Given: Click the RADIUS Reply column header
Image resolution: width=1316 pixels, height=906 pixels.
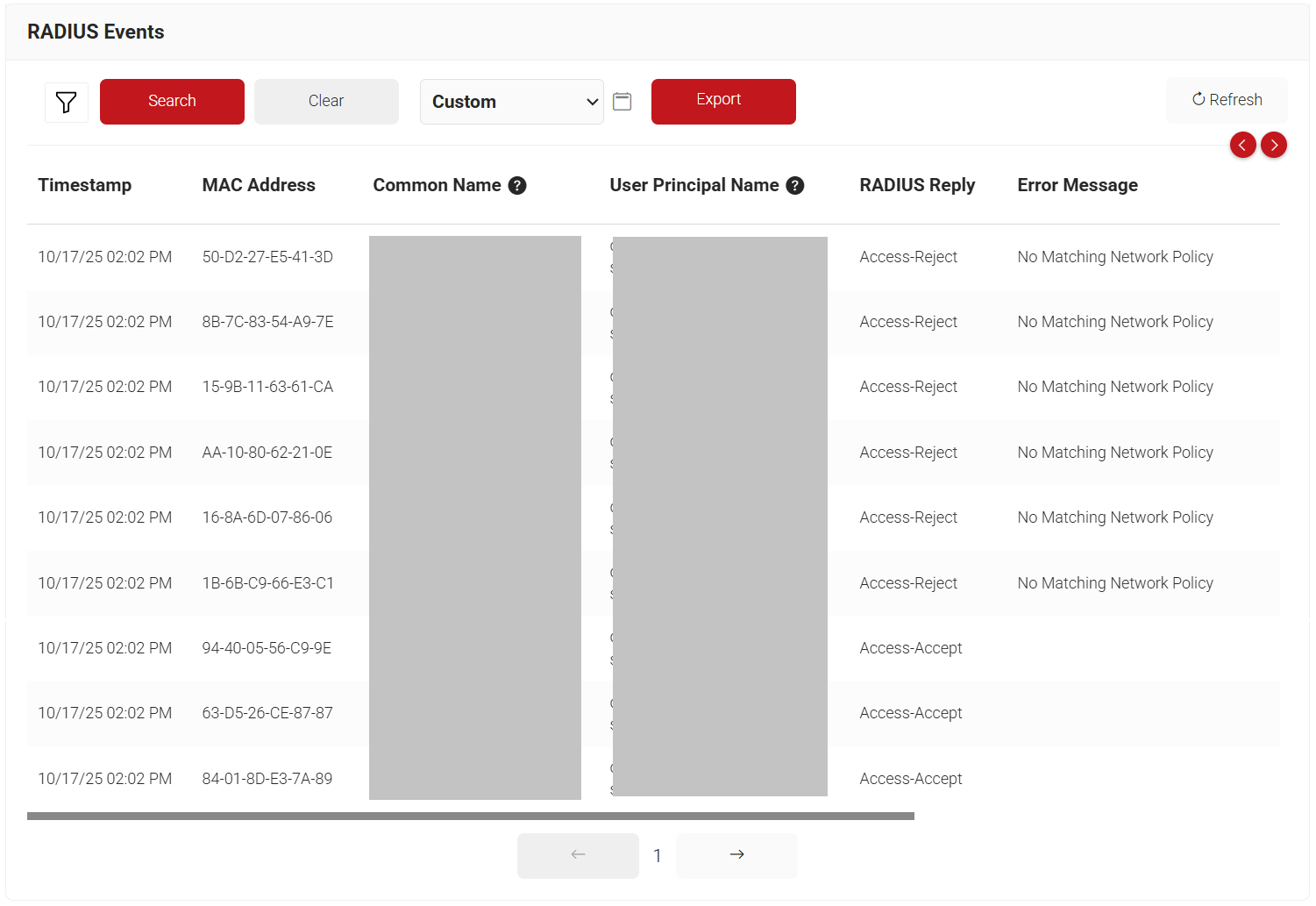Looking at the screenshot, I should pos(917,185).
